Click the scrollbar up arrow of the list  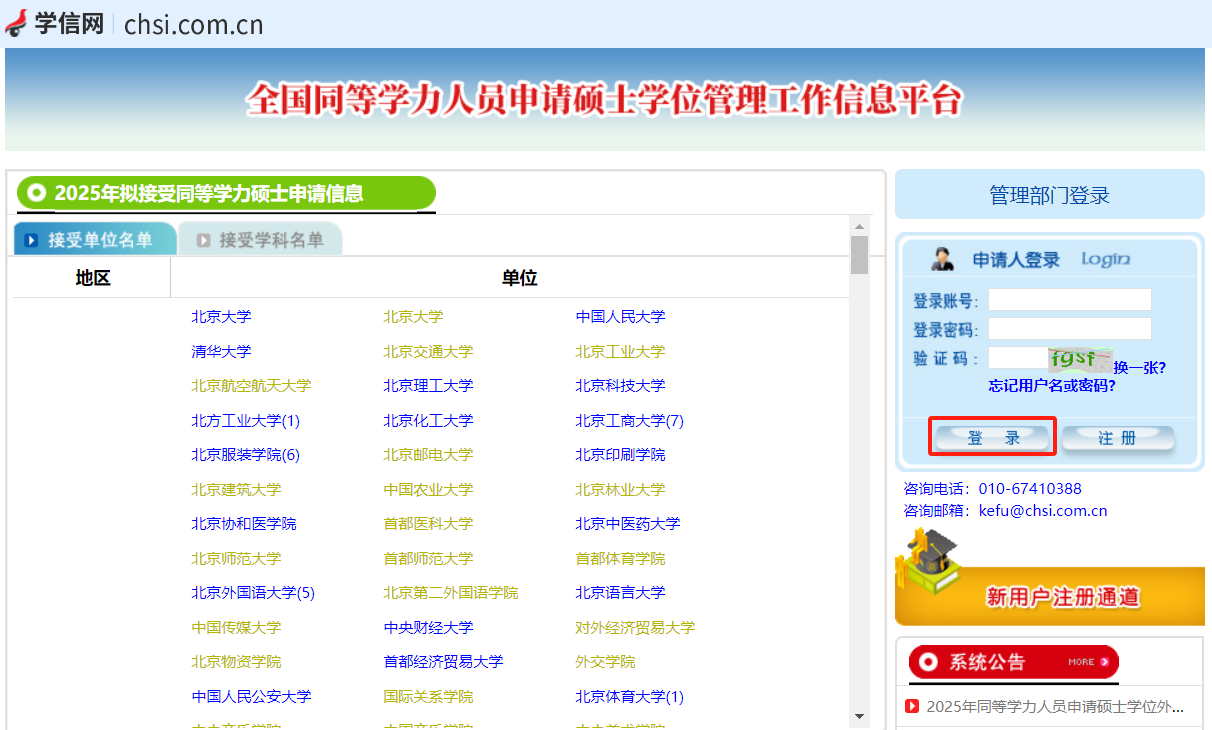859,226
